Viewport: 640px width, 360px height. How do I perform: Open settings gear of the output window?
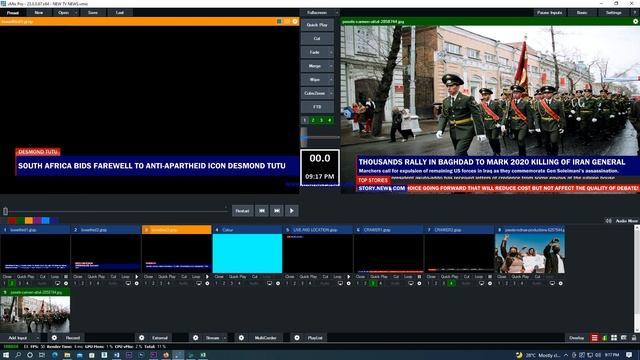click(636, 21)
